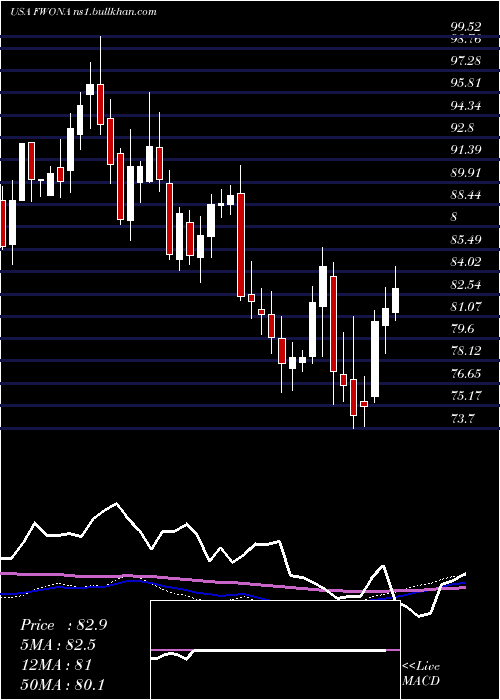Click the 92.8 price axis label
500x700 pixels.
[462, 128]
